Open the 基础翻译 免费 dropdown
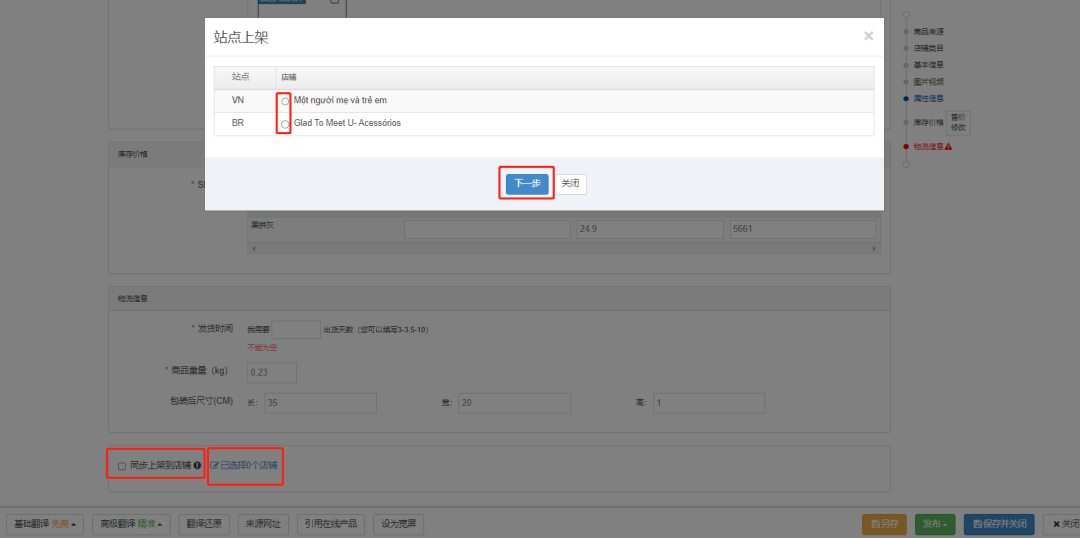 [x=45, y=524]
